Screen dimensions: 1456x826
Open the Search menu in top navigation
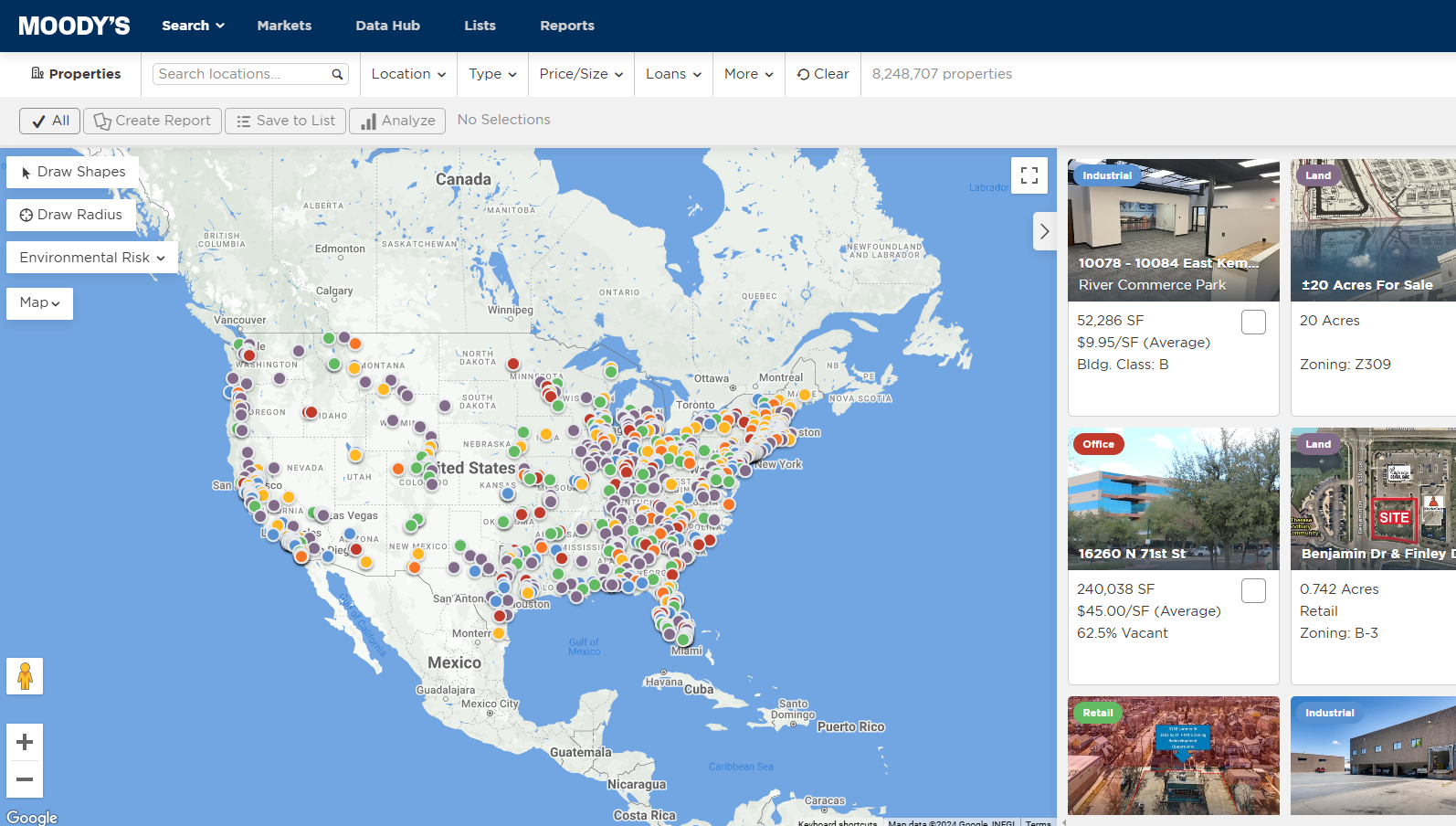click(x=193, y=26)
